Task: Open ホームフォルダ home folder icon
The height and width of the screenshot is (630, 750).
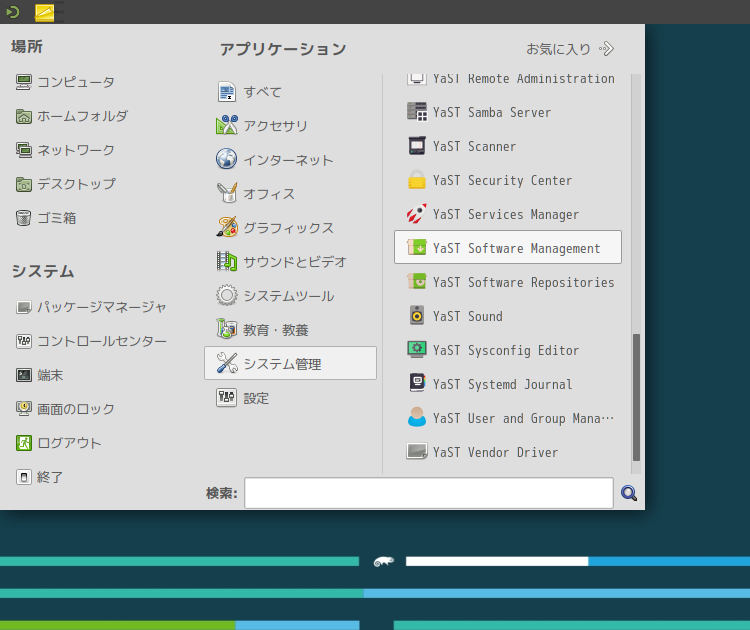Action: 23,116
